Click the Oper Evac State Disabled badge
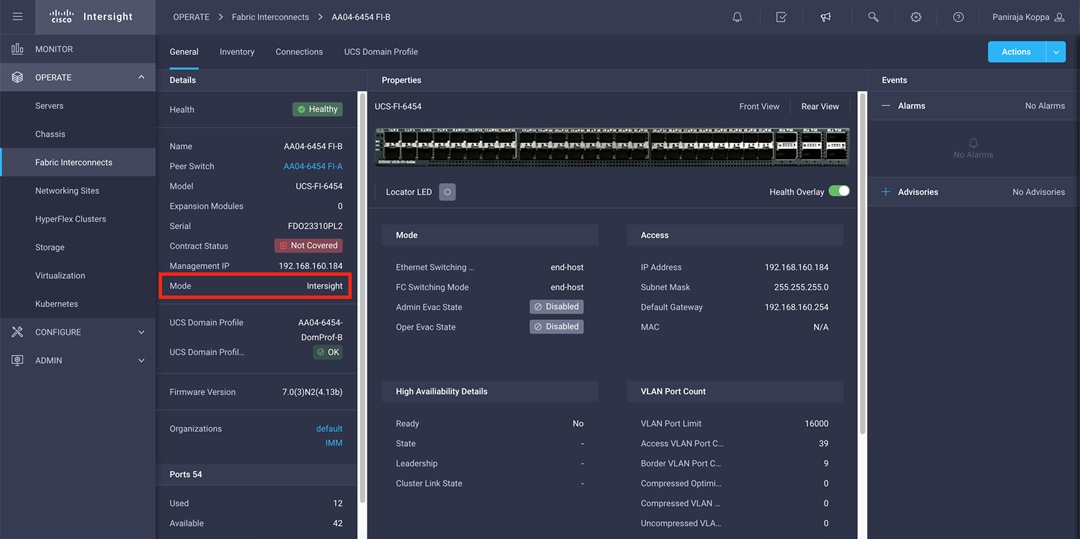The height and width of the screenshot is (539, 1080). click(x=557, y=326)
